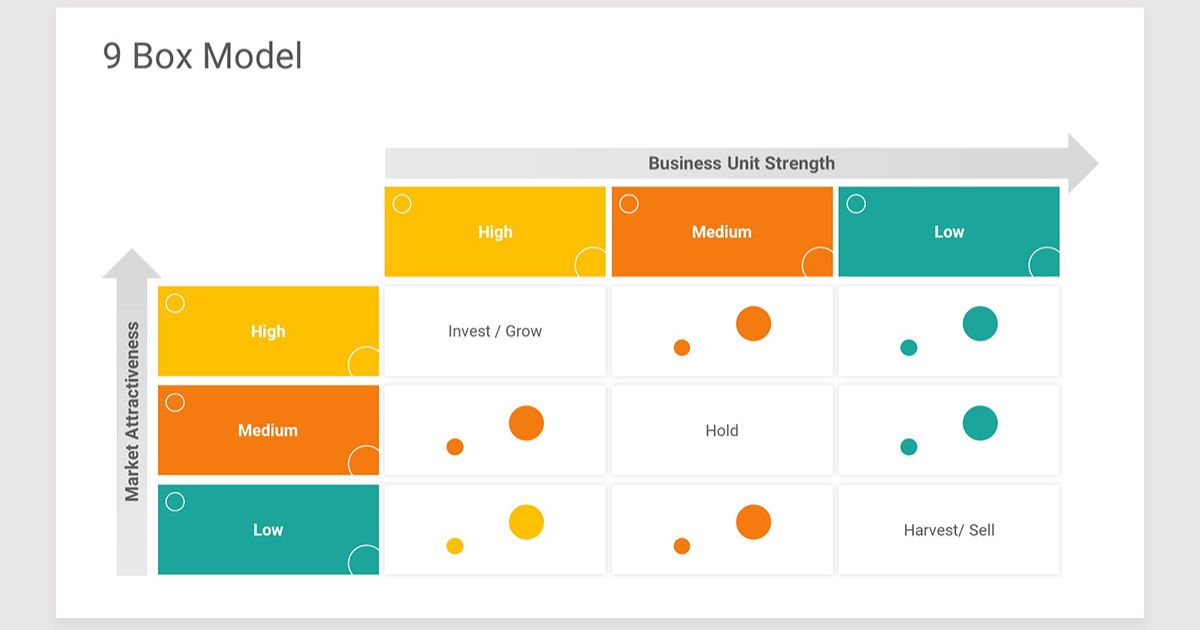The height and width of the screenshot is (630, 1200).
Task: Select small teal dot in Medium-attractiveness Low-strength cell
Action: [x=909, y=447]
